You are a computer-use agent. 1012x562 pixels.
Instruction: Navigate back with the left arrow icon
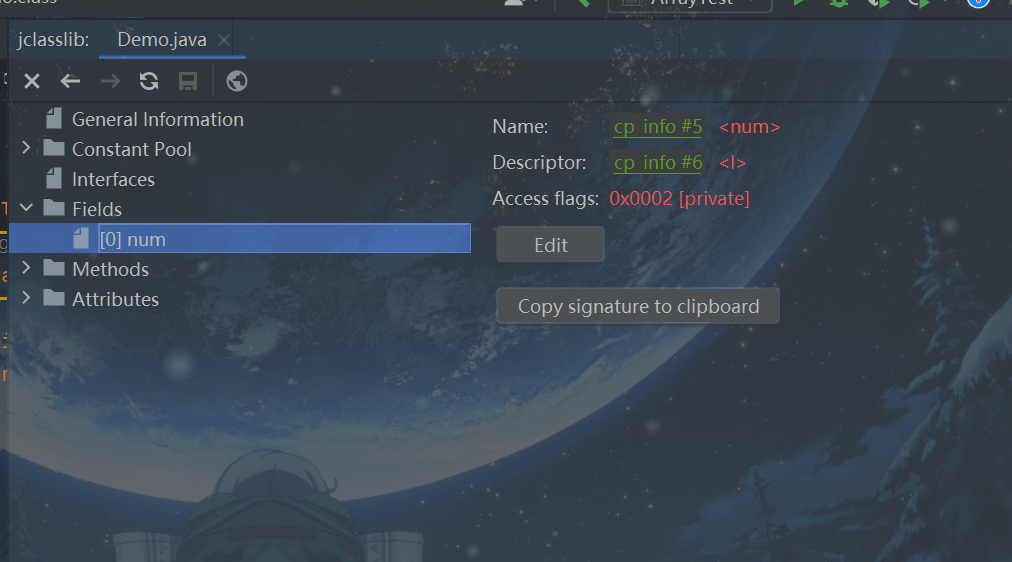click(70, 81)
